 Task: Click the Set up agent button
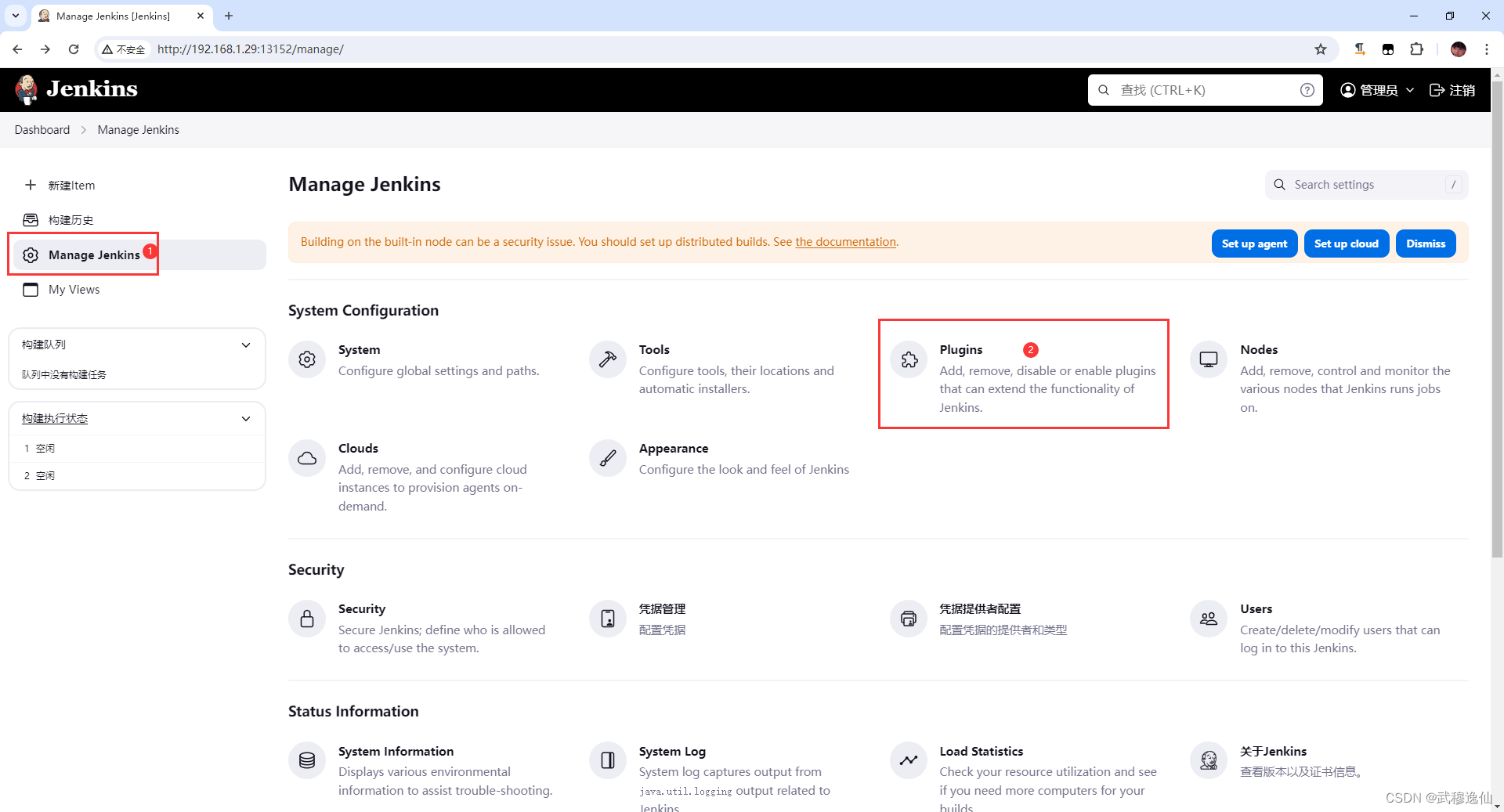pyautogui.click(x=1254, y=244)
